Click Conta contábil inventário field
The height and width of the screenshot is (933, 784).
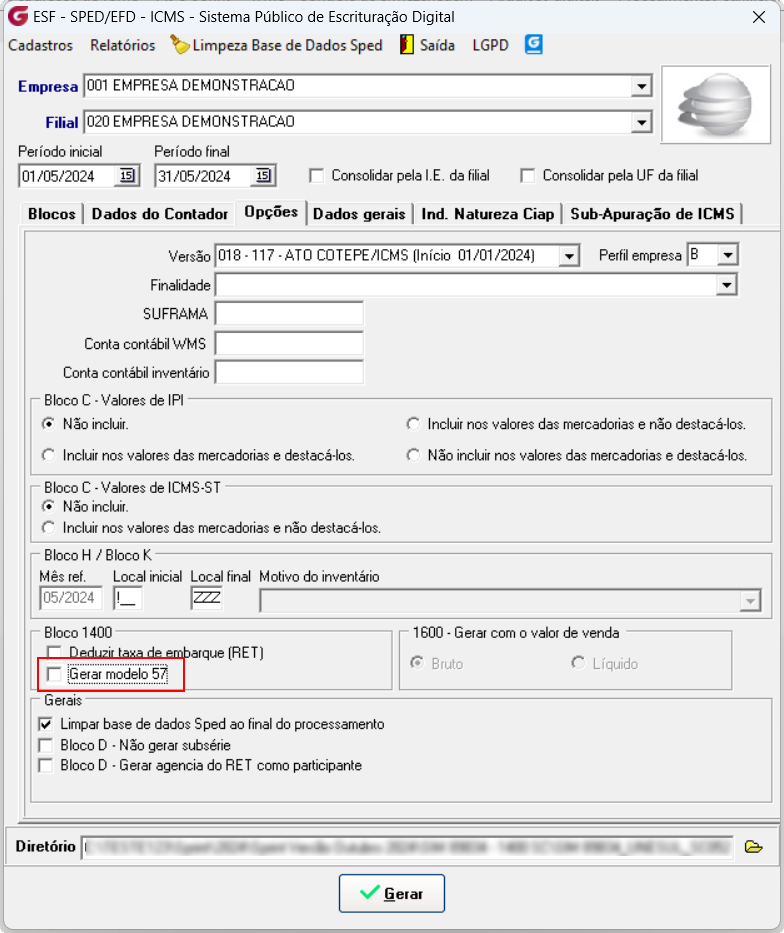(x=289, y=372)
